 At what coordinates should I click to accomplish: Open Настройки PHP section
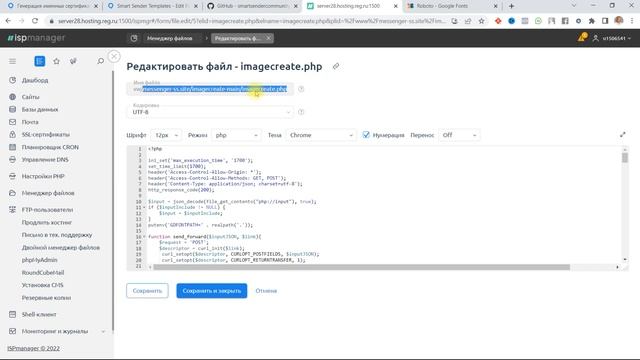[x=43, y=176]
